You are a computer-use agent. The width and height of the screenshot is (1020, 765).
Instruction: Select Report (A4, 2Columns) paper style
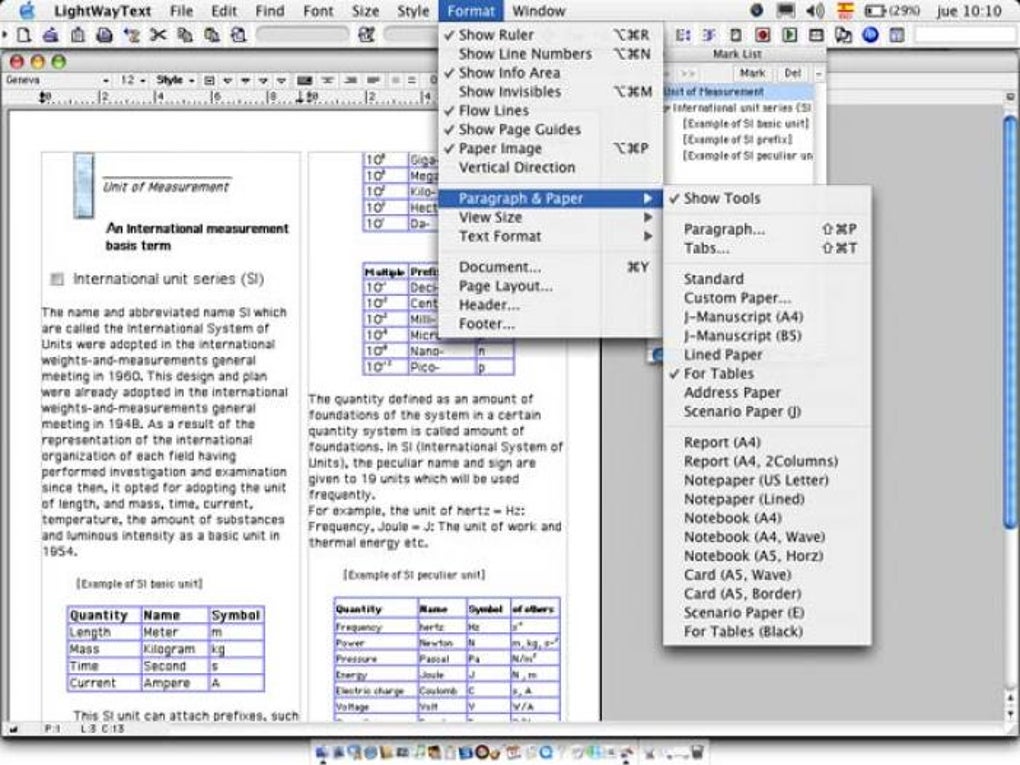[x=767, y=461]
